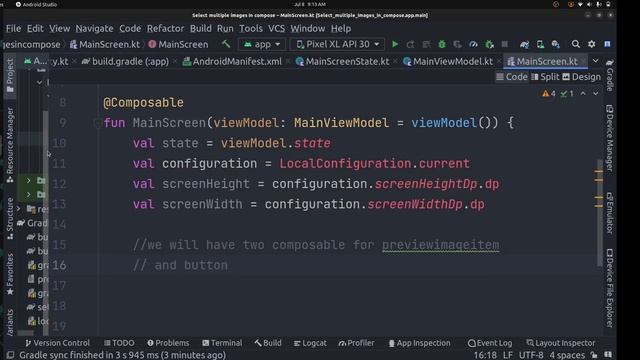The width and height of the screenshot is (640, 360).
Task: Open the Pixel XL API 30 device dropdown
Action: pyautogui.click(x=337, y=44)
